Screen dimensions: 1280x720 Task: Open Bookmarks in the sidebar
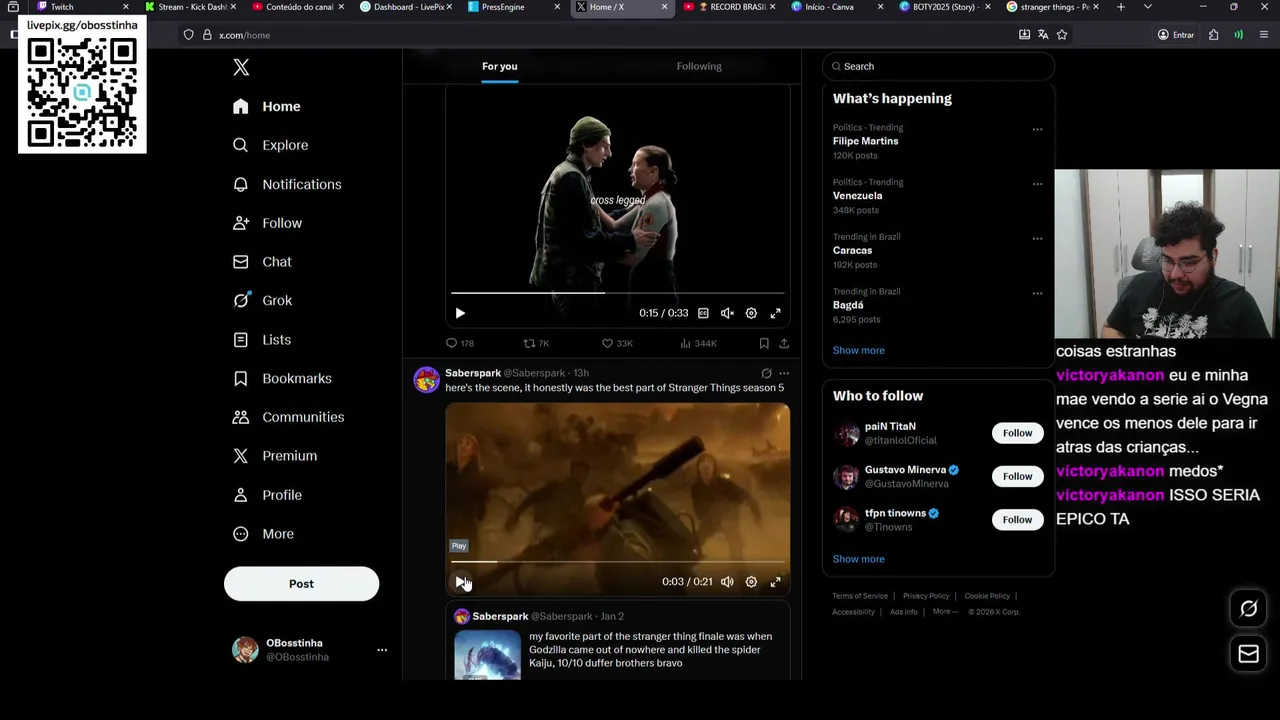click(282, 378)
